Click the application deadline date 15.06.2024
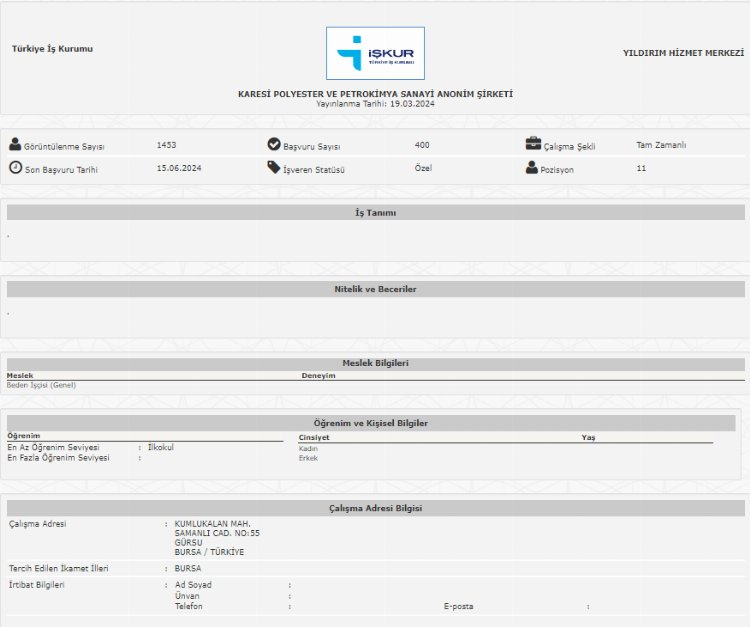Image resolution: width=750 pixels, height=627 pixels. pyautogui.click(x=179, y=168)
